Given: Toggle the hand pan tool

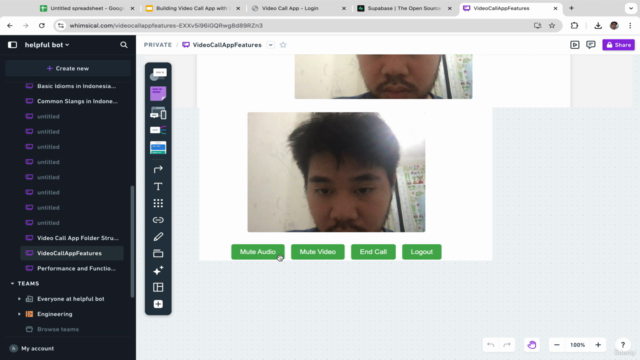Looking at the screenshot, I should point(531,345).
